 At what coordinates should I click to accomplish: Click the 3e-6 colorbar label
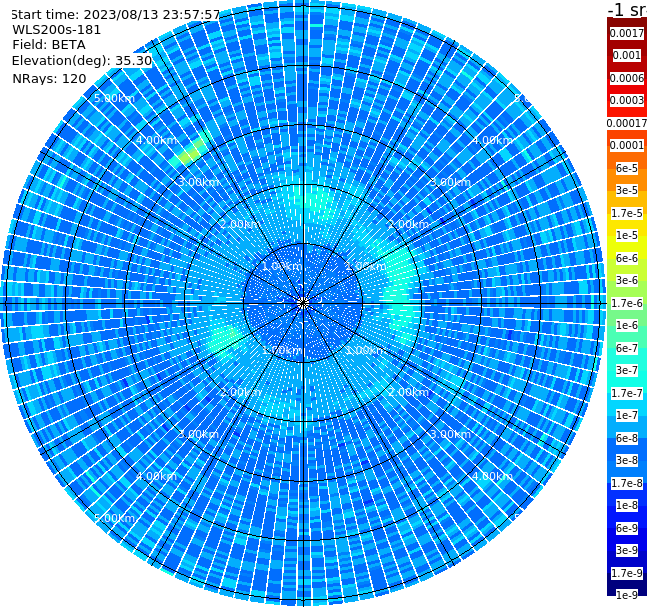pos(627,280)
